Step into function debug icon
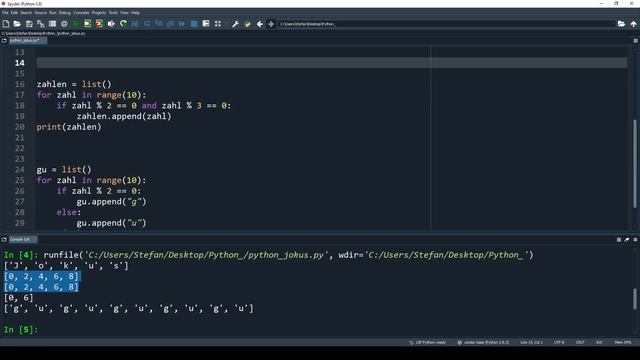This screenshot has height=360, width=640. [159, 24]
